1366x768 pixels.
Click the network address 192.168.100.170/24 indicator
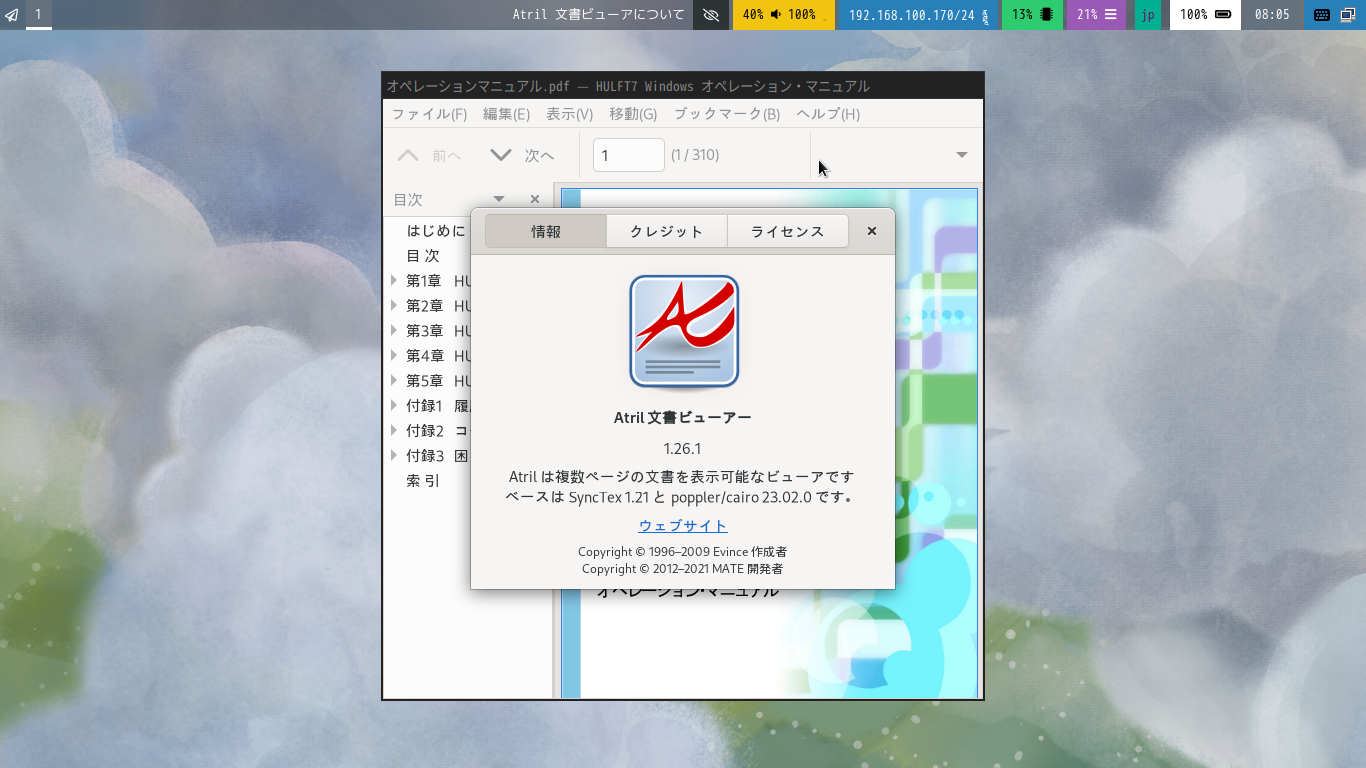click(x=911, y=15)
